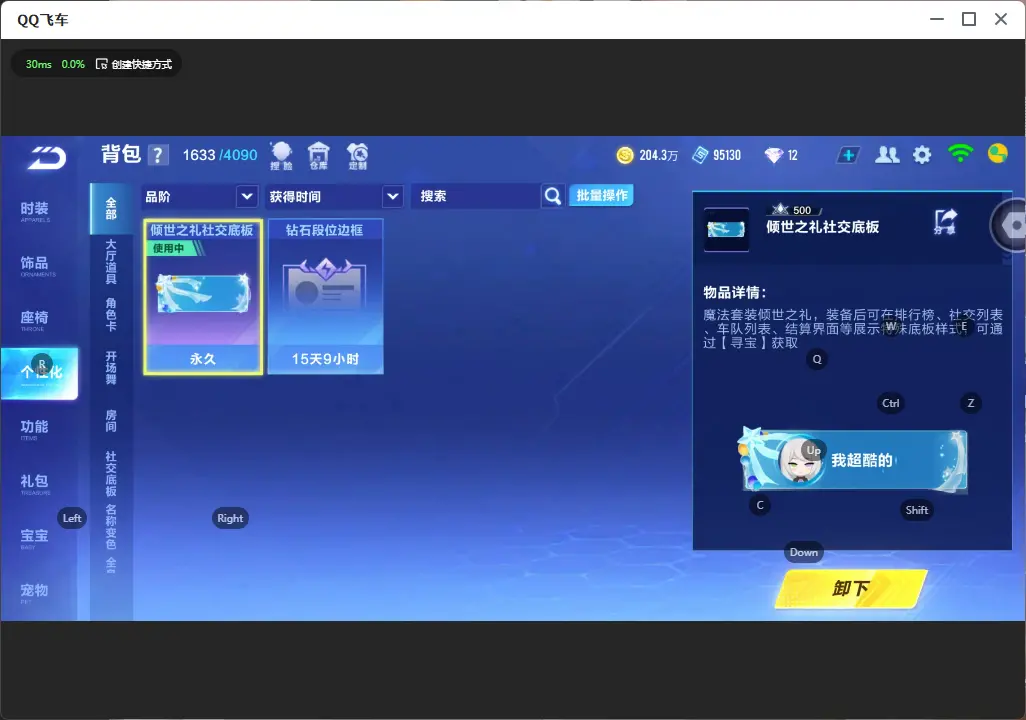
Task: Select the 倾世之礼社交底板 item card
Action: point(203,297)
